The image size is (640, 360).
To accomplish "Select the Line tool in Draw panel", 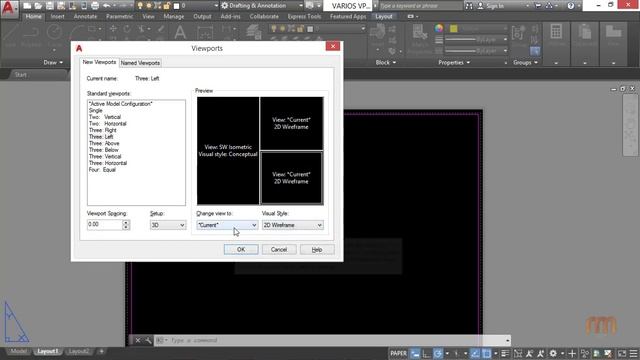I will click(x=10, y=35).
